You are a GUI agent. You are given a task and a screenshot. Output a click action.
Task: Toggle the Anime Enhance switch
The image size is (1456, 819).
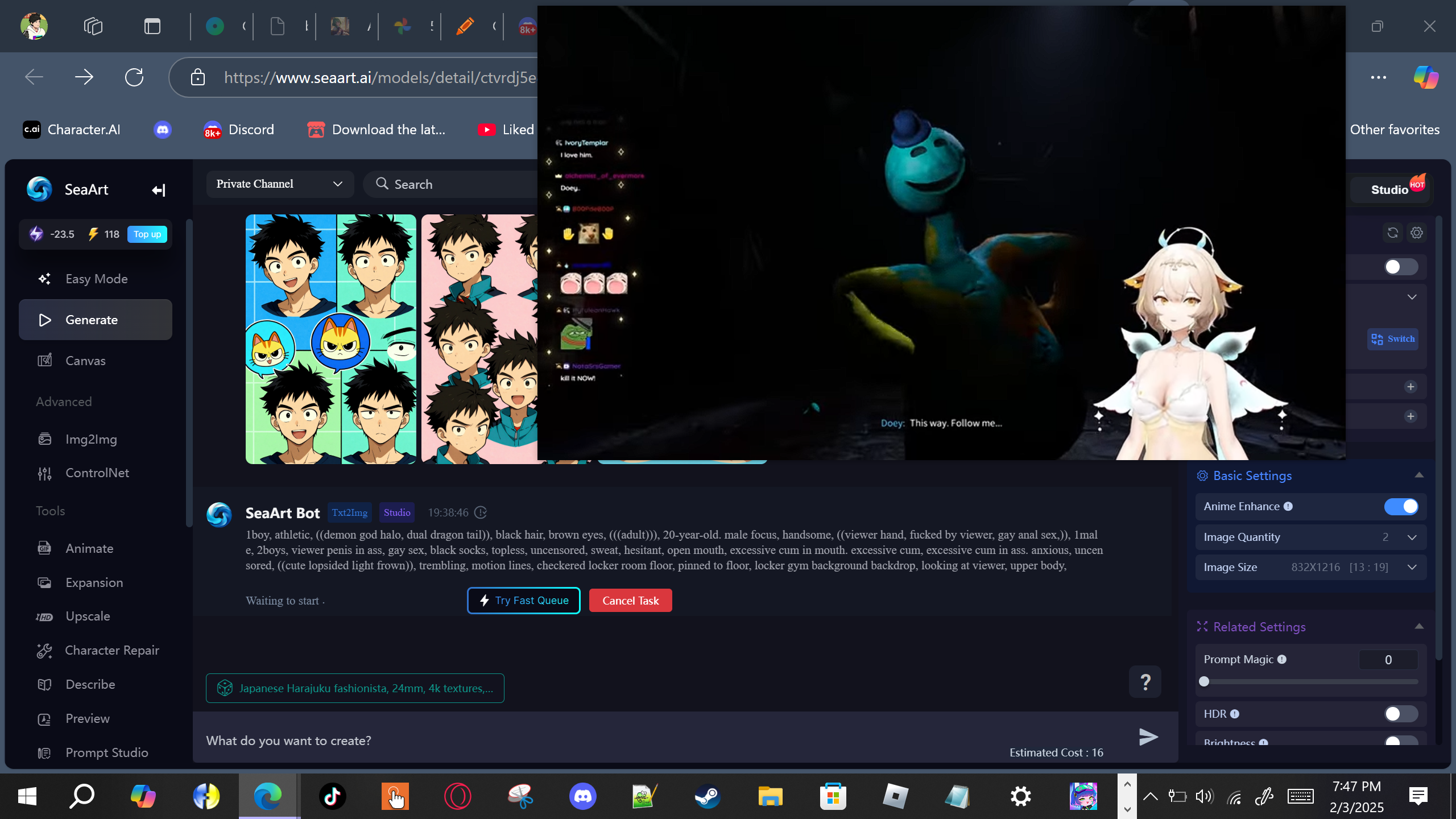1401,507
